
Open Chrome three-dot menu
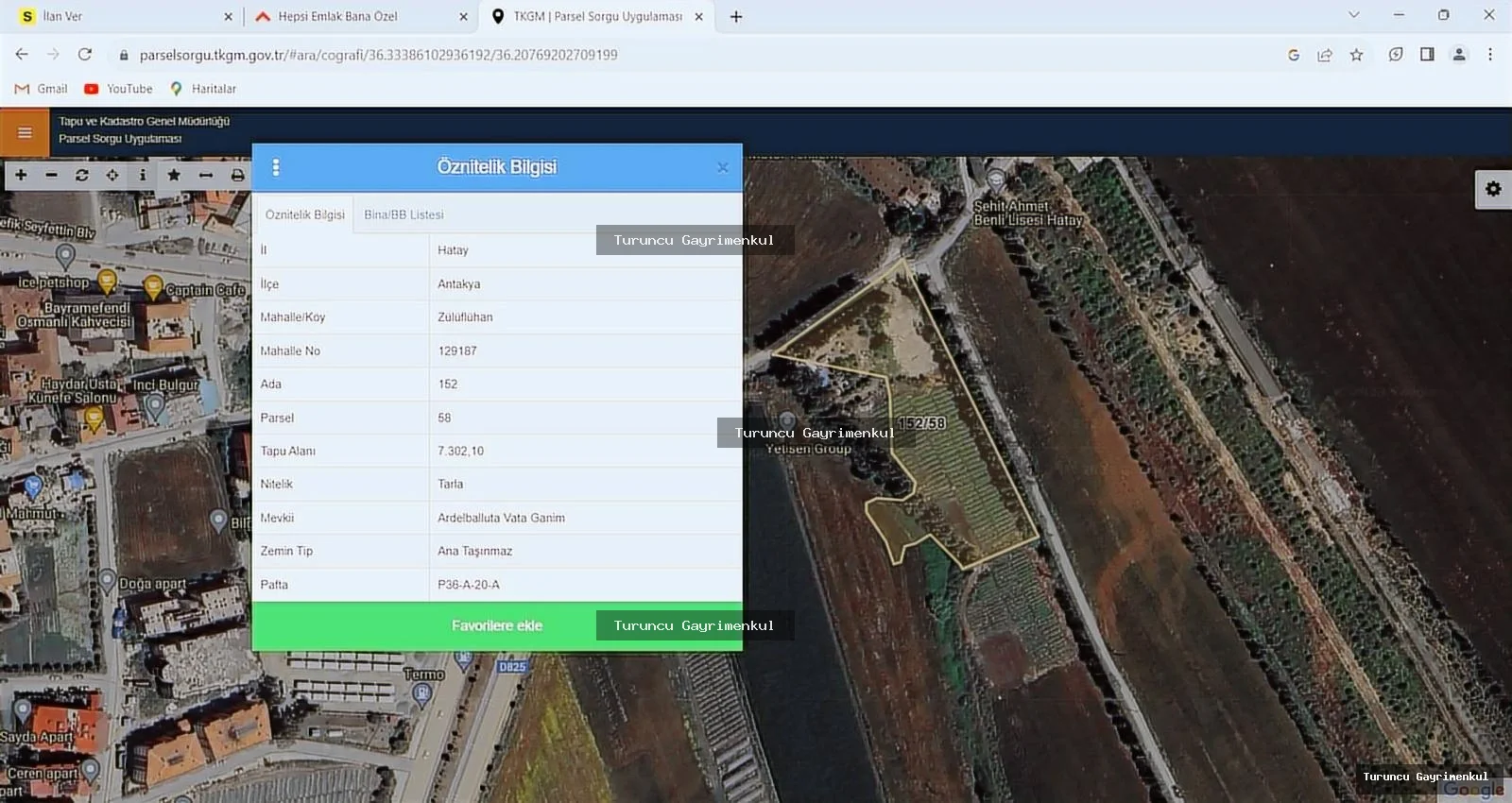(1490, 55)
